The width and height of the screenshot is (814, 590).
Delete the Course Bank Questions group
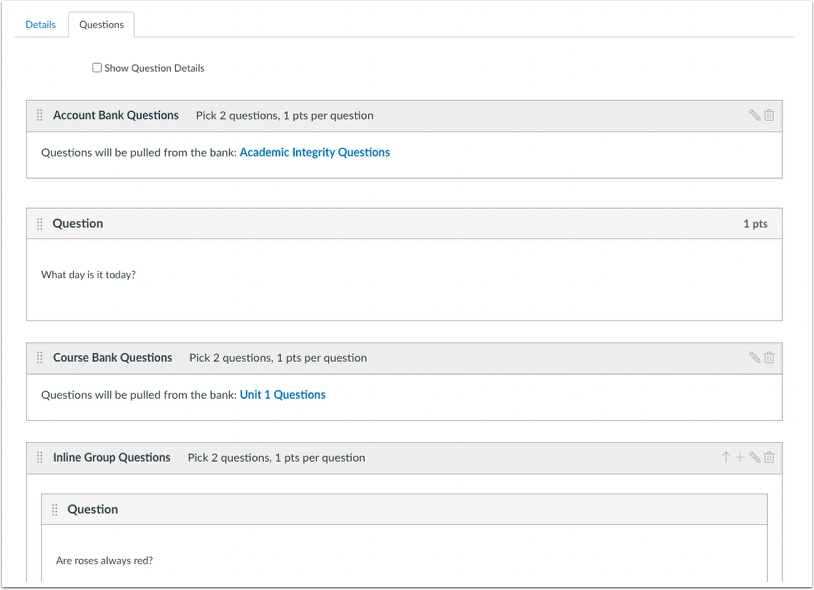(769, 357)
